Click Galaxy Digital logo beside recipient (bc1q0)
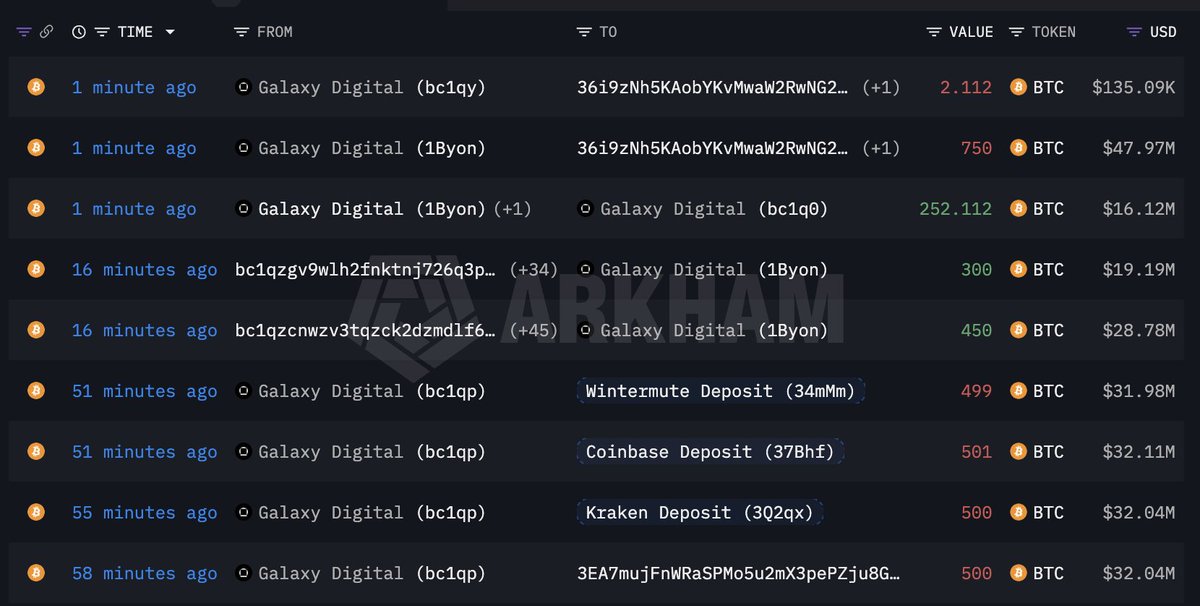The height and width of the screenshot is (606, 1200). (x=585, y=209)
